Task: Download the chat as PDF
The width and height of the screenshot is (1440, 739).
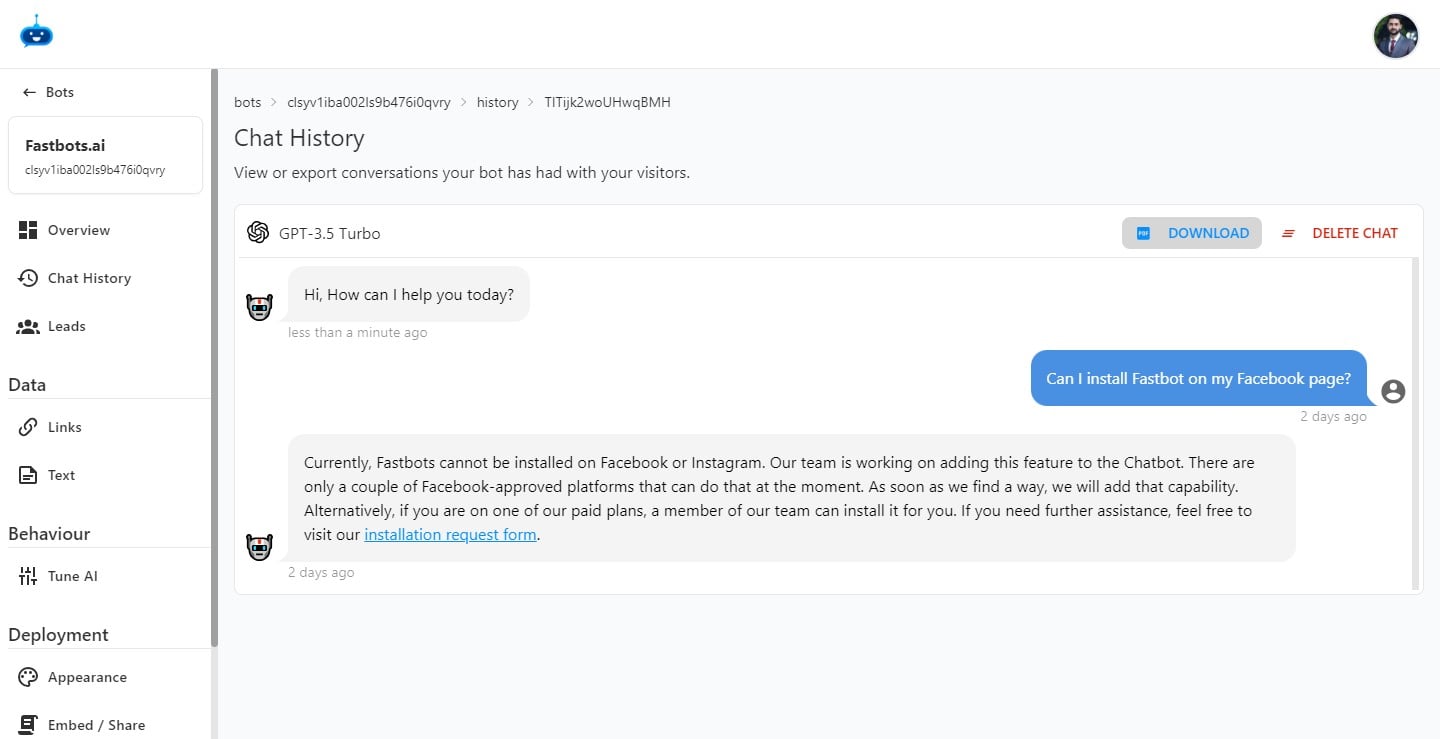Action: coord(1192,233)
